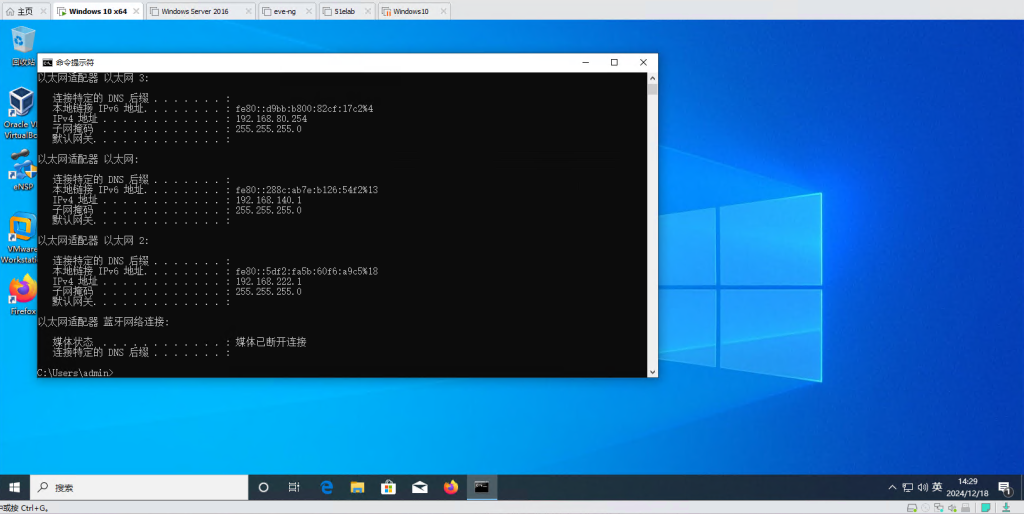Open the Windows Start button
Viewport: 1024px width, 514px height.
coord(14,487)
